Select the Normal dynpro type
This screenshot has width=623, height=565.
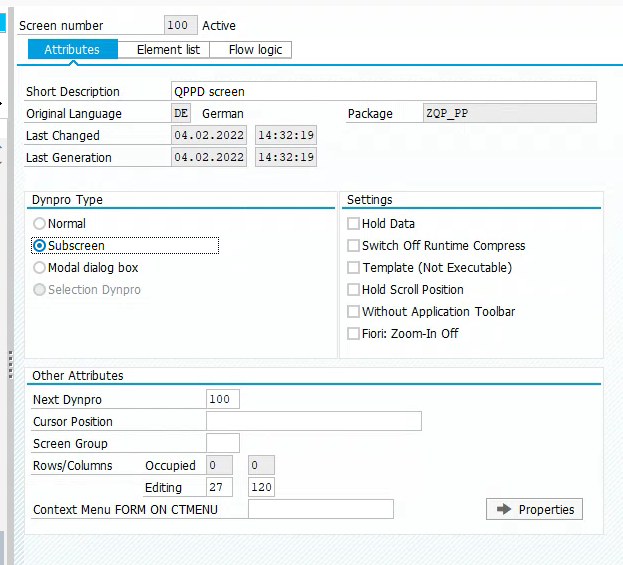coord(40,224)
